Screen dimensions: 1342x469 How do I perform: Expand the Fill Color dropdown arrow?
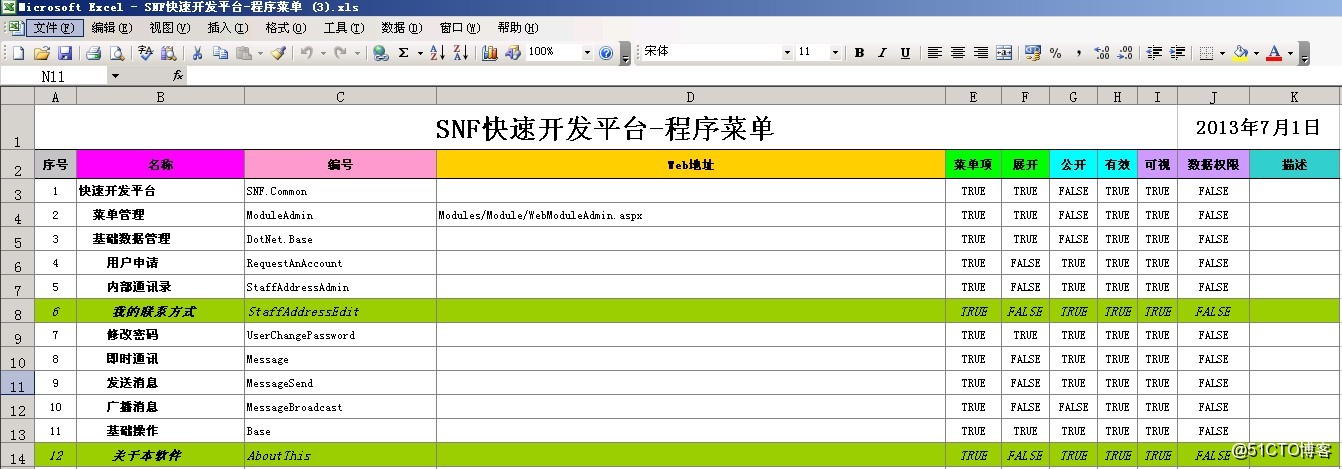click(1257, 53)
